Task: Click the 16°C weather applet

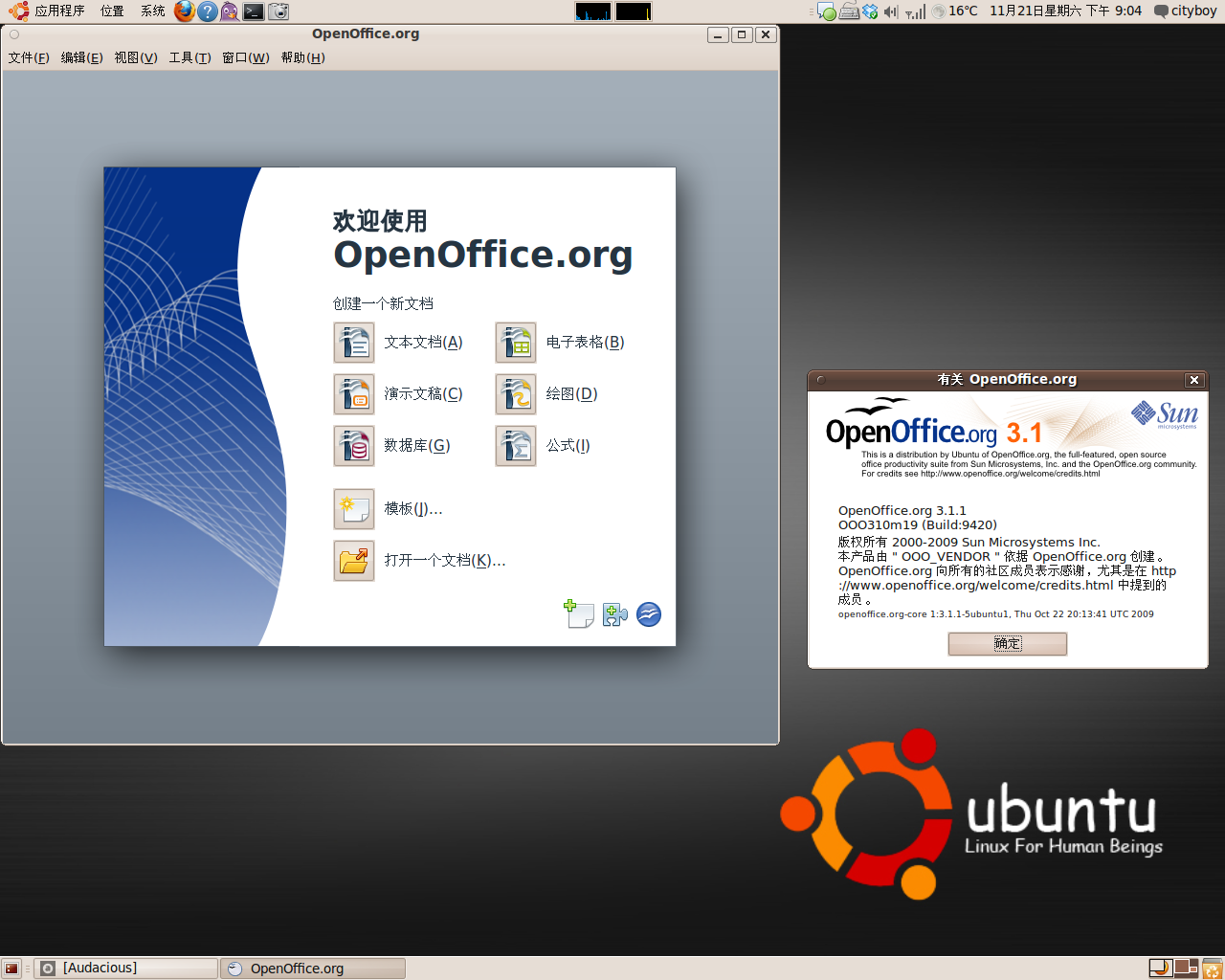Action: pos(955,11)
